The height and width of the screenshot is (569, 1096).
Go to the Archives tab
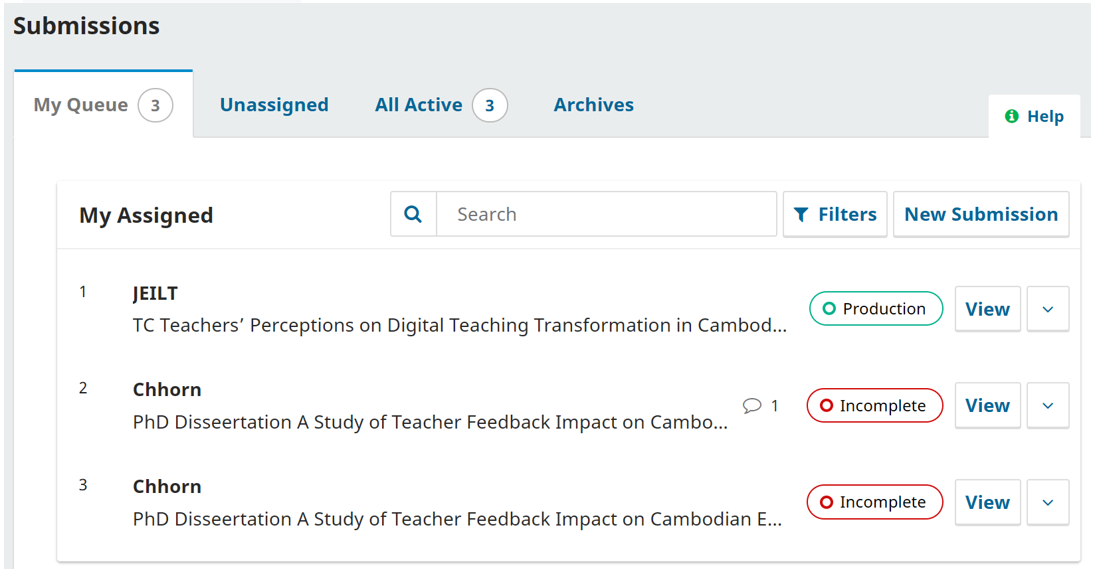click(x=594, y=105)
